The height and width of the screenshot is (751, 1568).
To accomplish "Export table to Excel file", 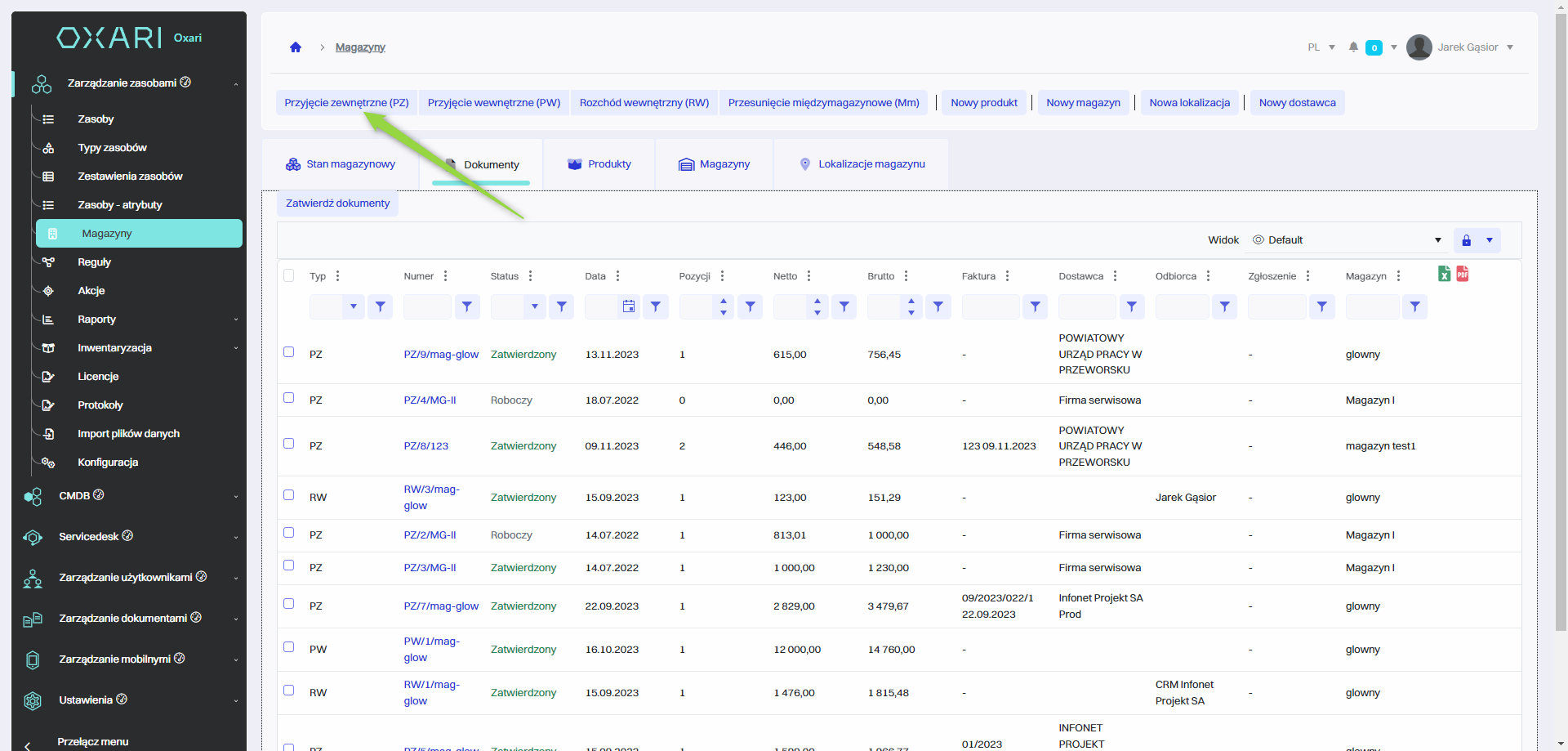I will 1444,274.
